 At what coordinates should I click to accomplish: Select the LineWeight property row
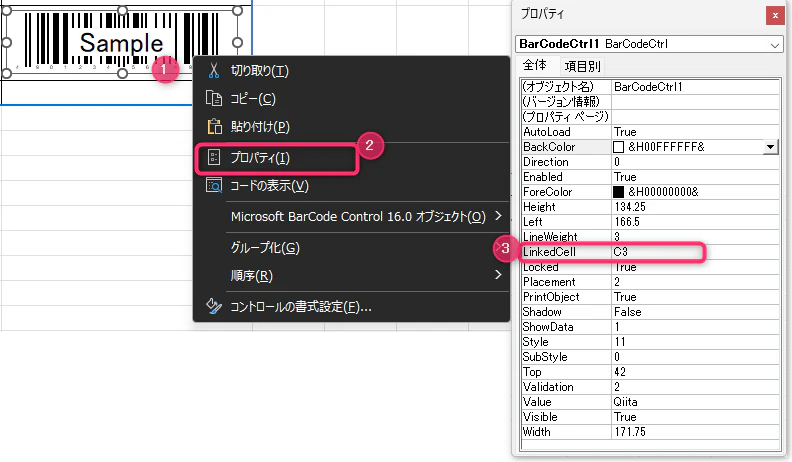point(650,237)
